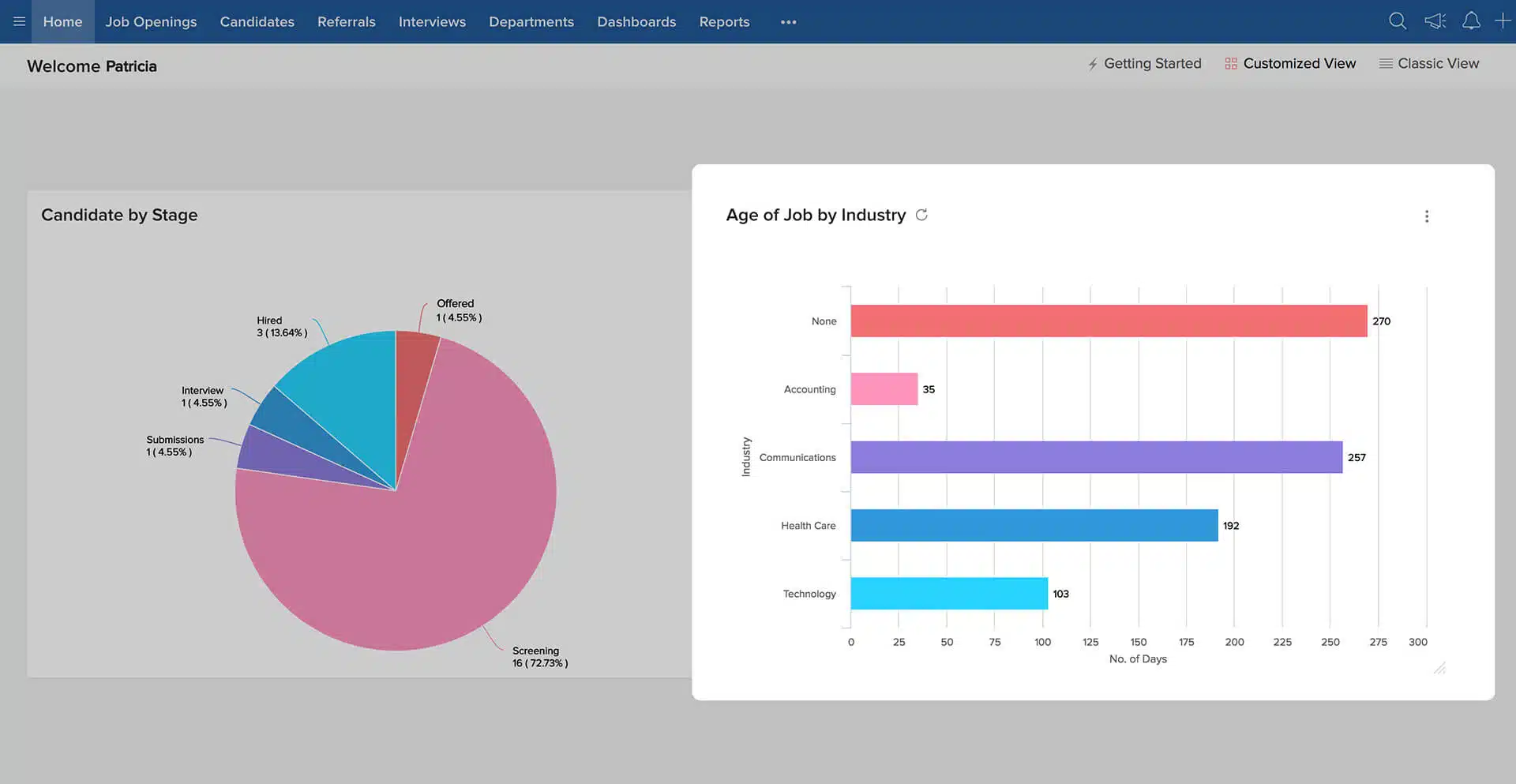This screenshot has width=1516, height=784.
Task: Expand the three-dot menu beside the bar chart
Action: tap(1427, 216)
